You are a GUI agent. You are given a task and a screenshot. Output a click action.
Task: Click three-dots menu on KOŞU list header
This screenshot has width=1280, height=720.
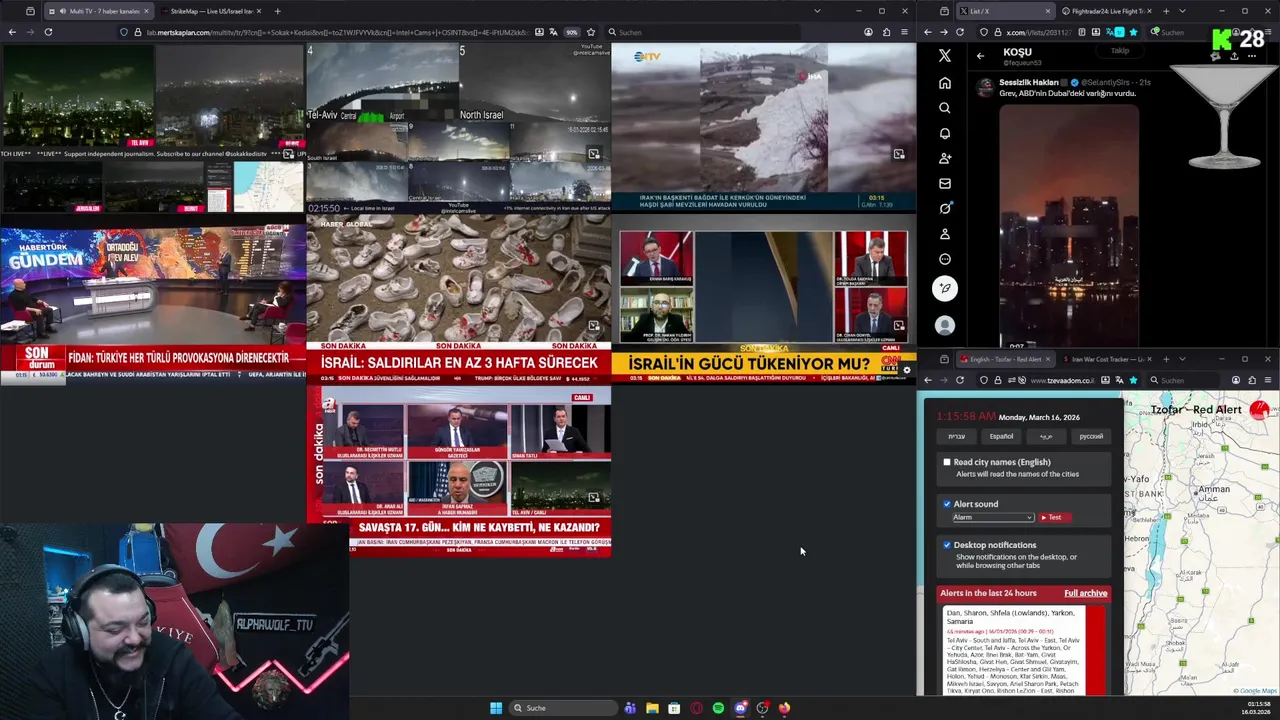1253,56
